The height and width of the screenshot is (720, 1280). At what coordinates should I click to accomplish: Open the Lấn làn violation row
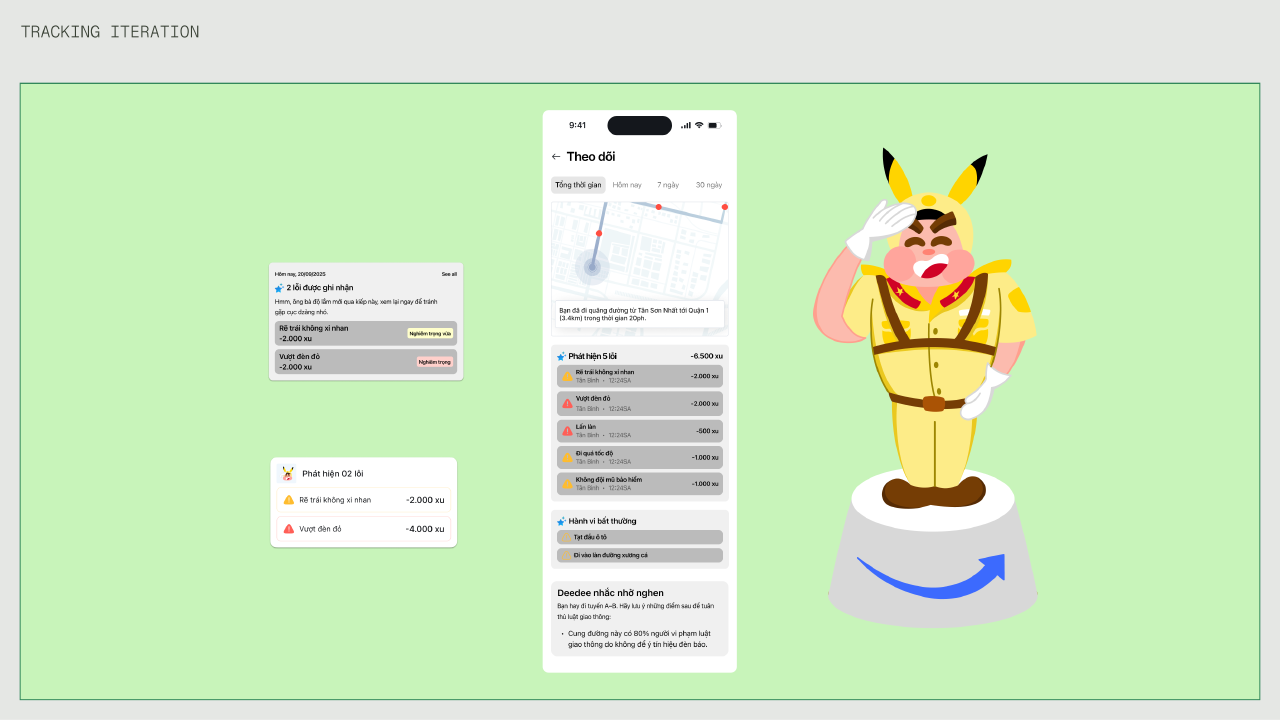(x=640, y=430)
